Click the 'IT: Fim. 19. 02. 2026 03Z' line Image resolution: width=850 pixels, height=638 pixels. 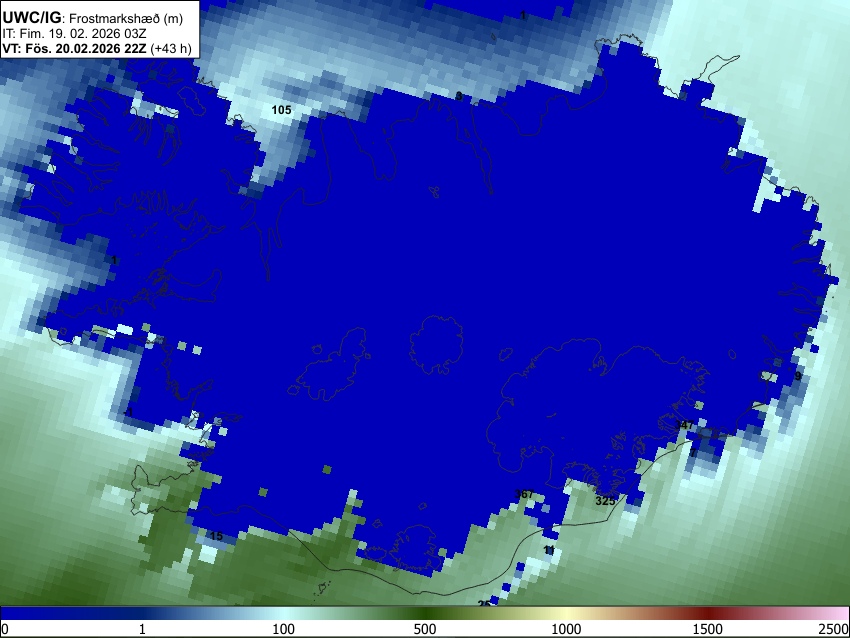coord(74,34)
